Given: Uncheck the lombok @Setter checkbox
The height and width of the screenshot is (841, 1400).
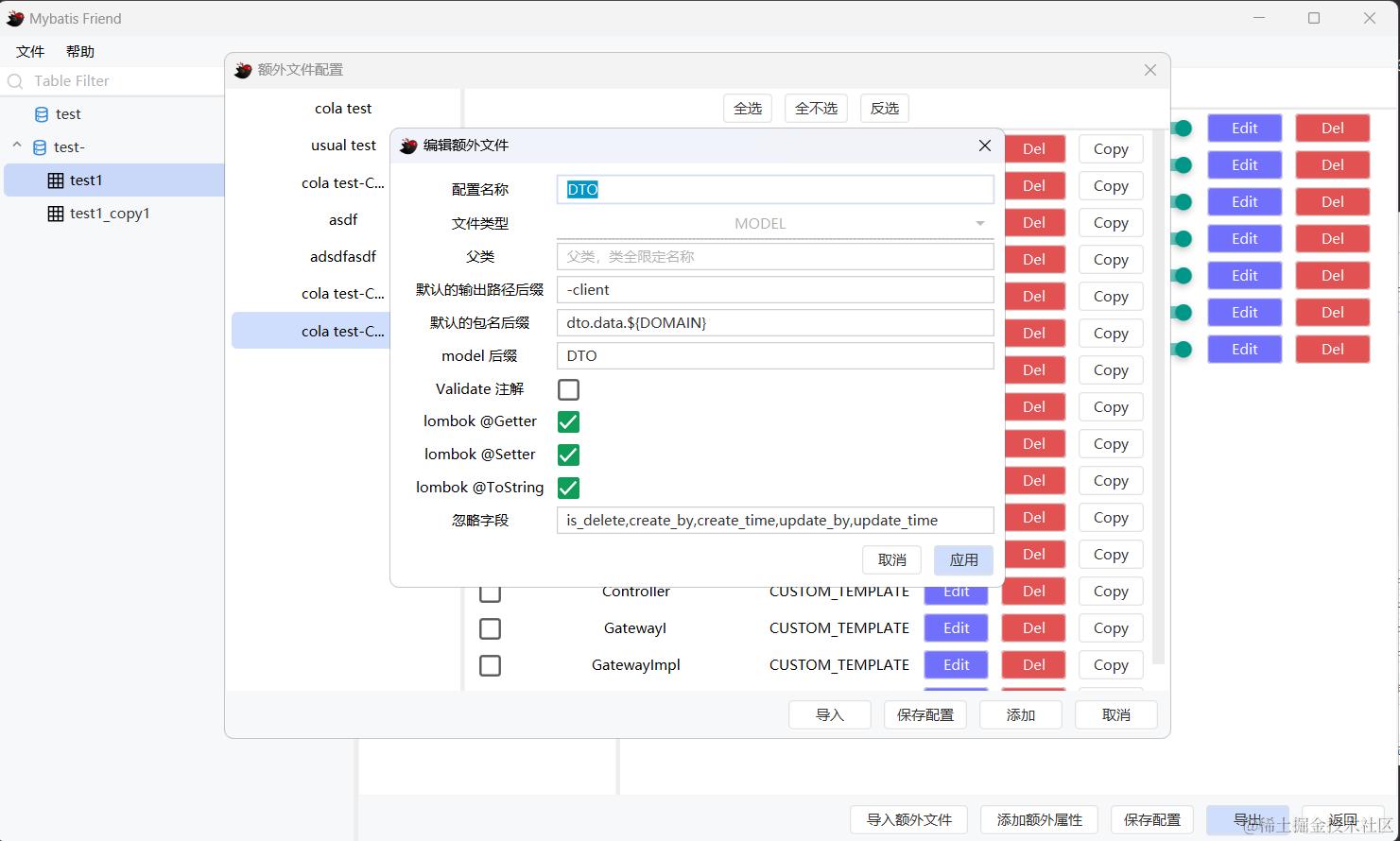Looking at the screenshot, I should (568, 455).
